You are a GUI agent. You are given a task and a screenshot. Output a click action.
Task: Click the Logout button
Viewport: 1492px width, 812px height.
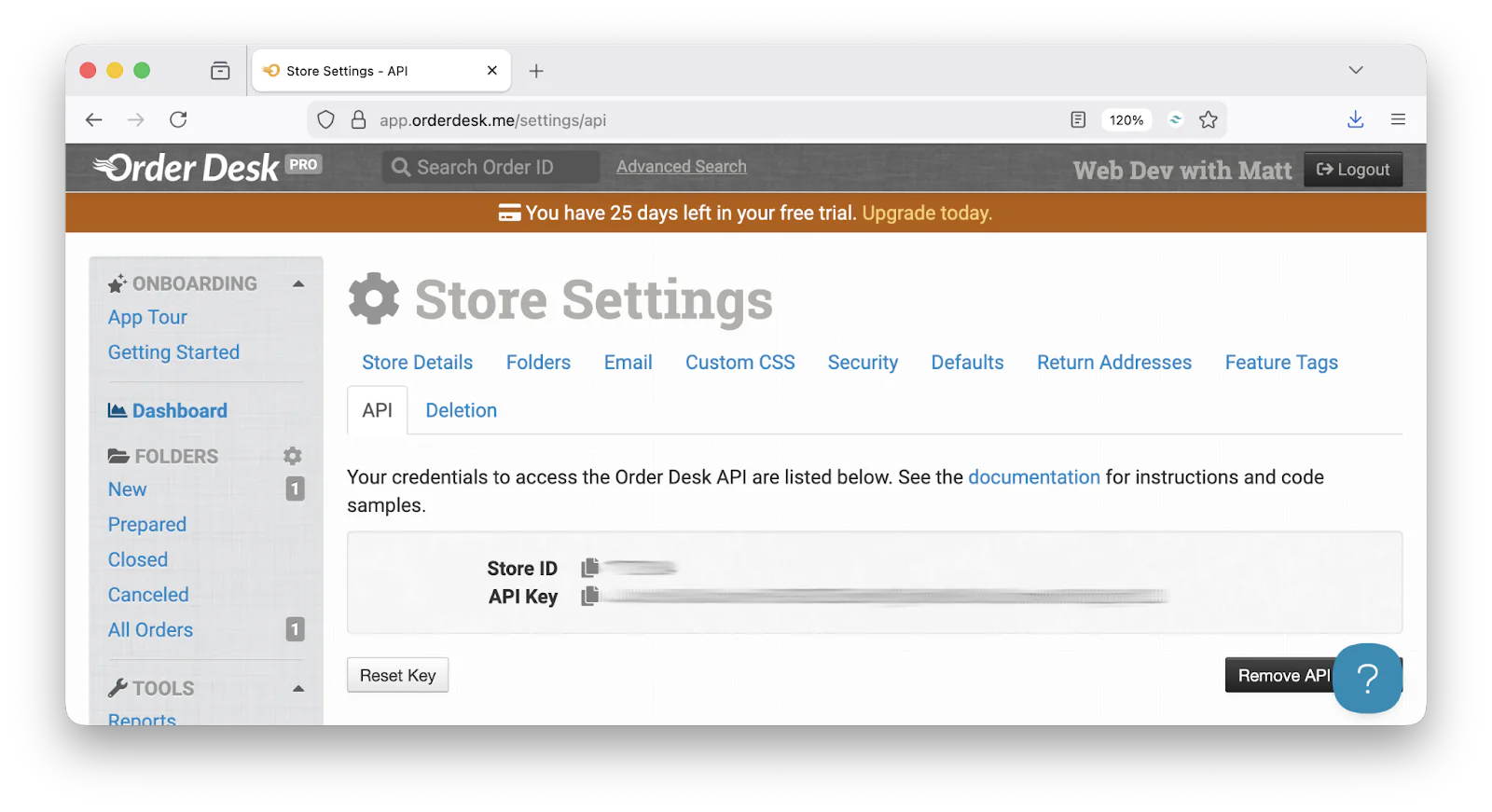coord(1353,170)
